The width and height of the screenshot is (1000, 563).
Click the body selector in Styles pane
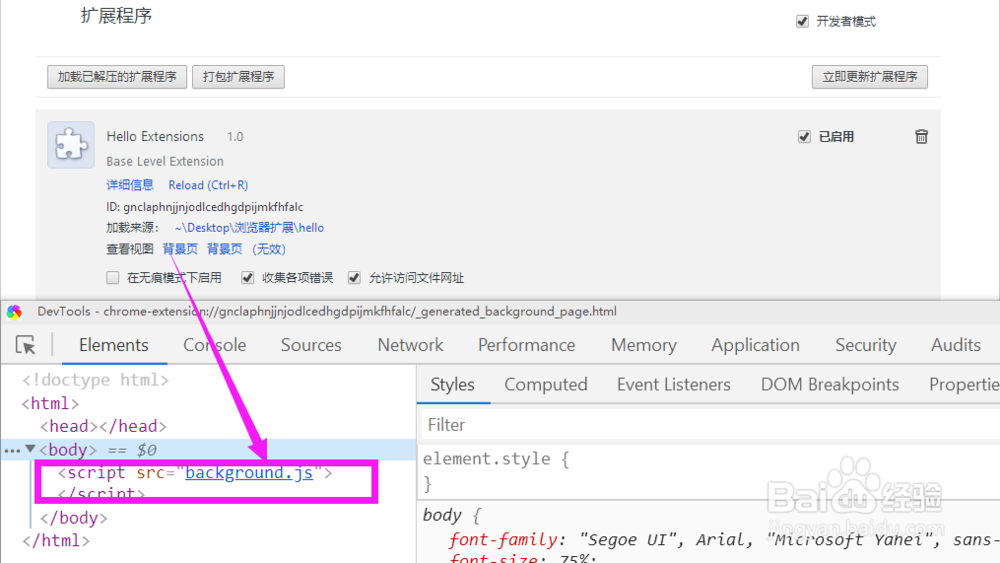click(x=442, y=515)
